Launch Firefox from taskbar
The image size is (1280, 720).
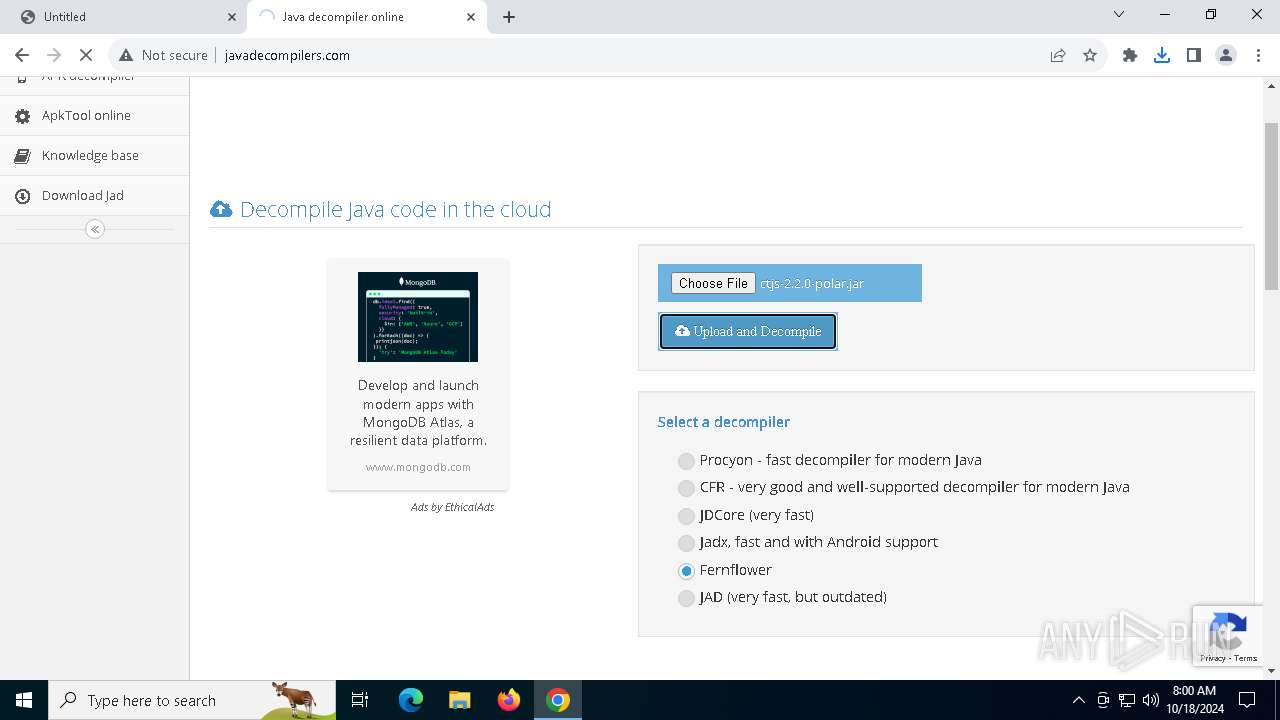(509, 700)
